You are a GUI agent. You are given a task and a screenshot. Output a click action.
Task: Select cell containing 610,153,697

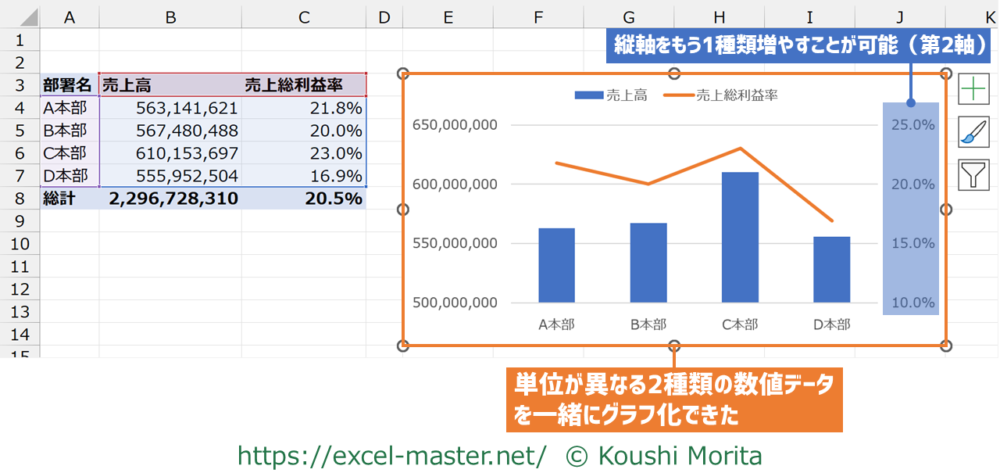[x=170, y=153]
